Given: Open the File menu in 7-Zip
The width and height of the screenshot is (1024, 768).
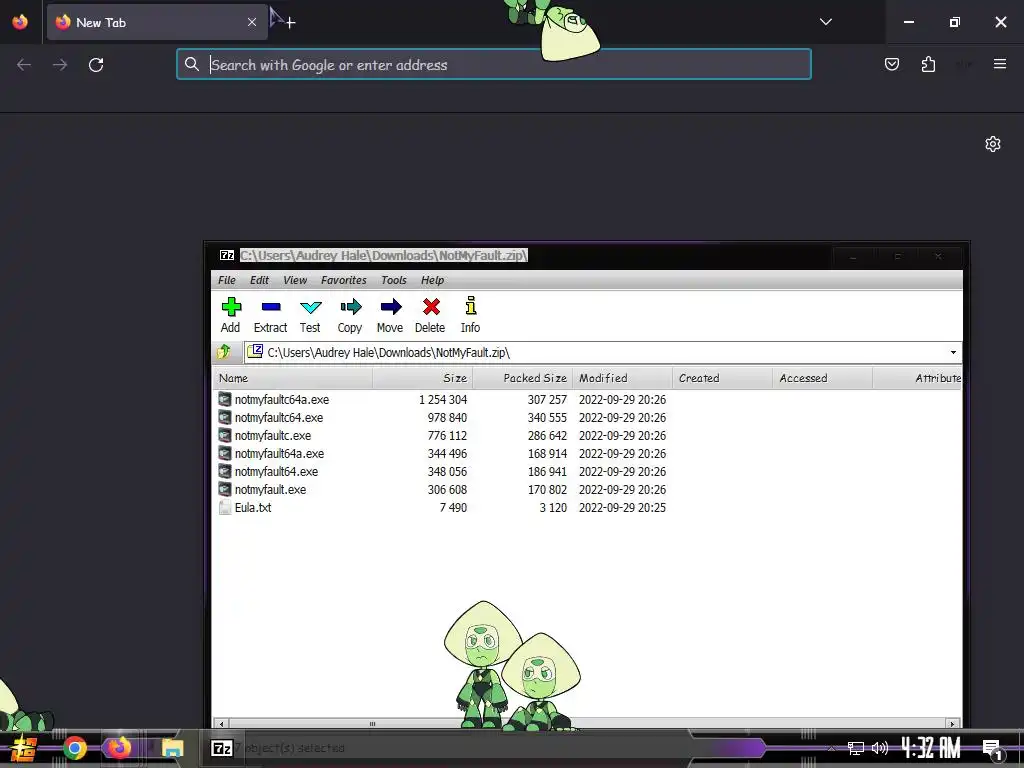Looking at the screenshot, I should click(x=227, y=280).
